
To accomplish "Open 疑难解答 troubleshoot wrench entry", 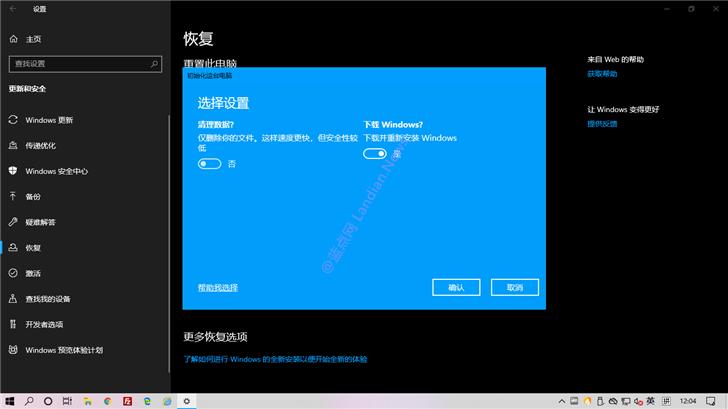I will click(x=40, y=222).
